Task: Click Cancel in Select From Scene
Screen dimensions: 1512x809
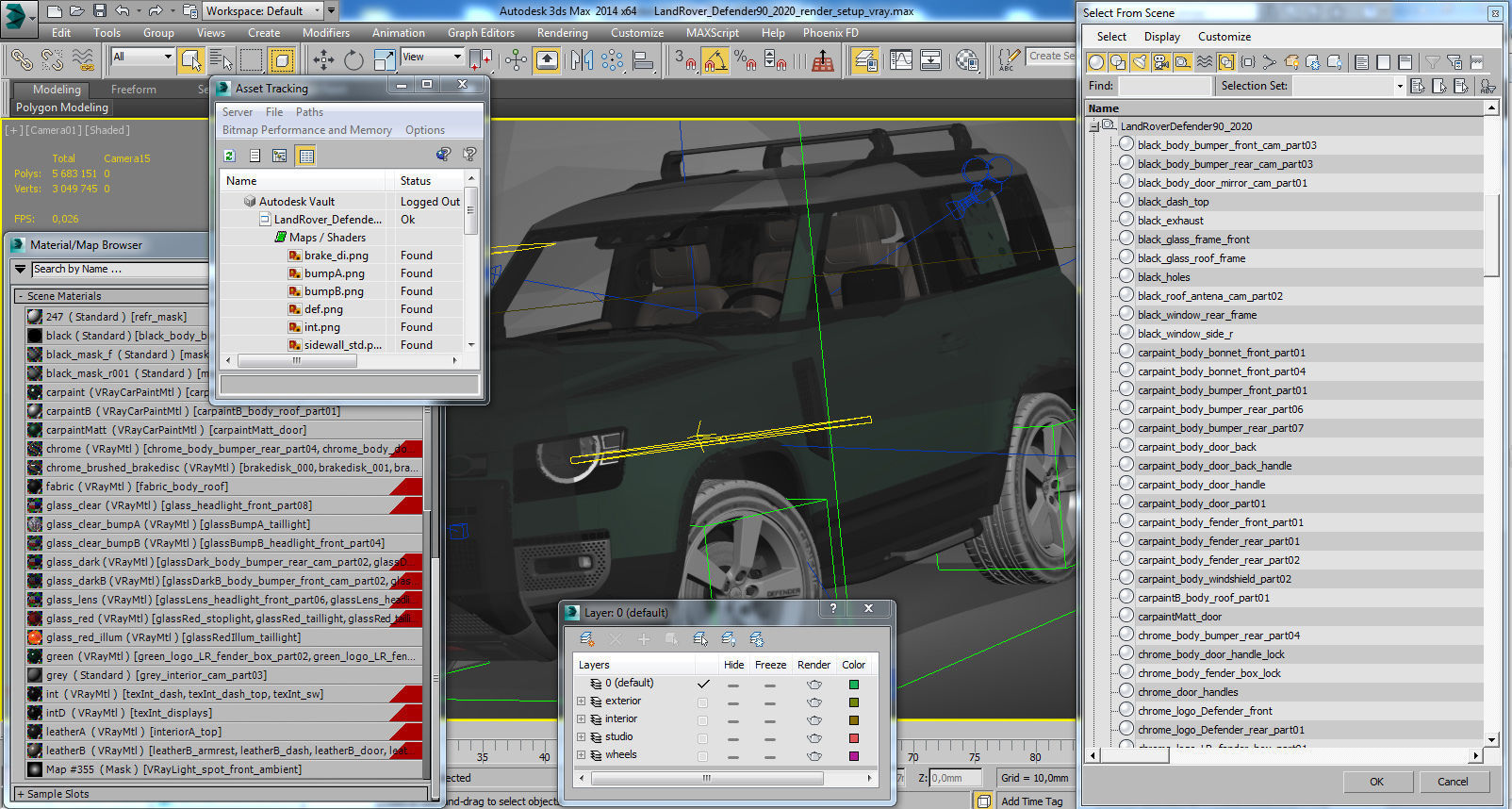Action: click(x=1453, y=782)
